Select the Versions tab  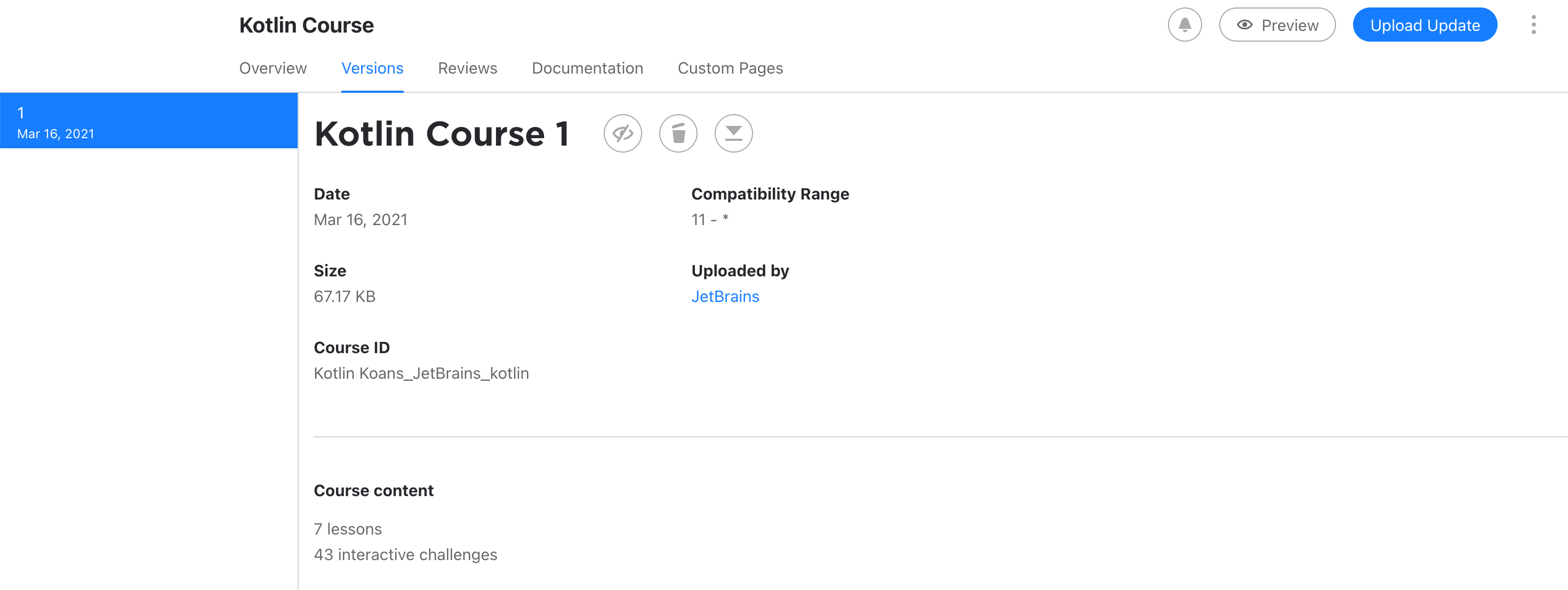click(x=372, y=68)
